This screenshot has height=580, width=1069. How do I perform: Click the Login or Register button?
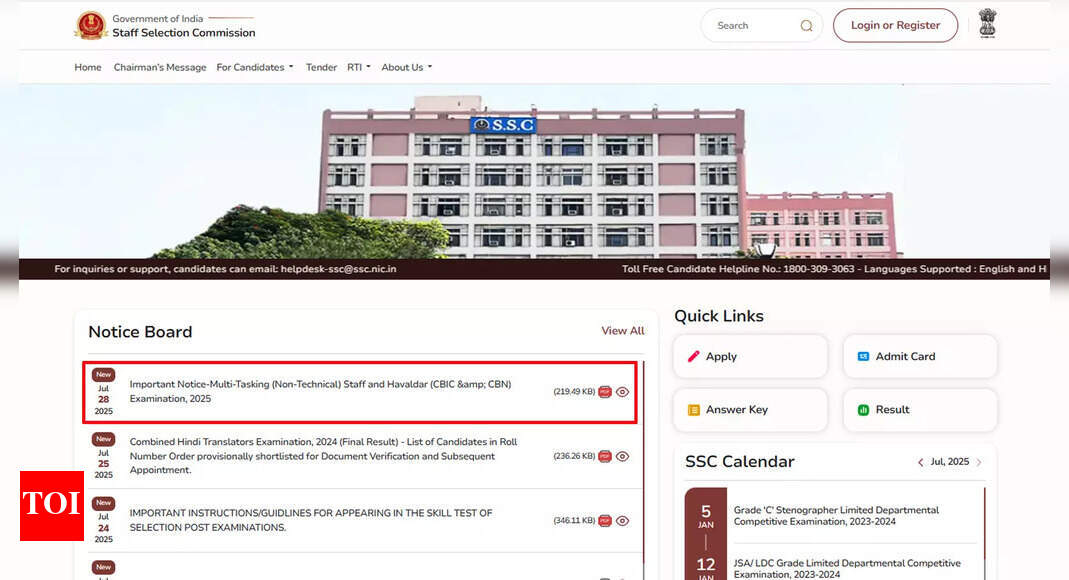pyautogui.click(x=895, y=26)
